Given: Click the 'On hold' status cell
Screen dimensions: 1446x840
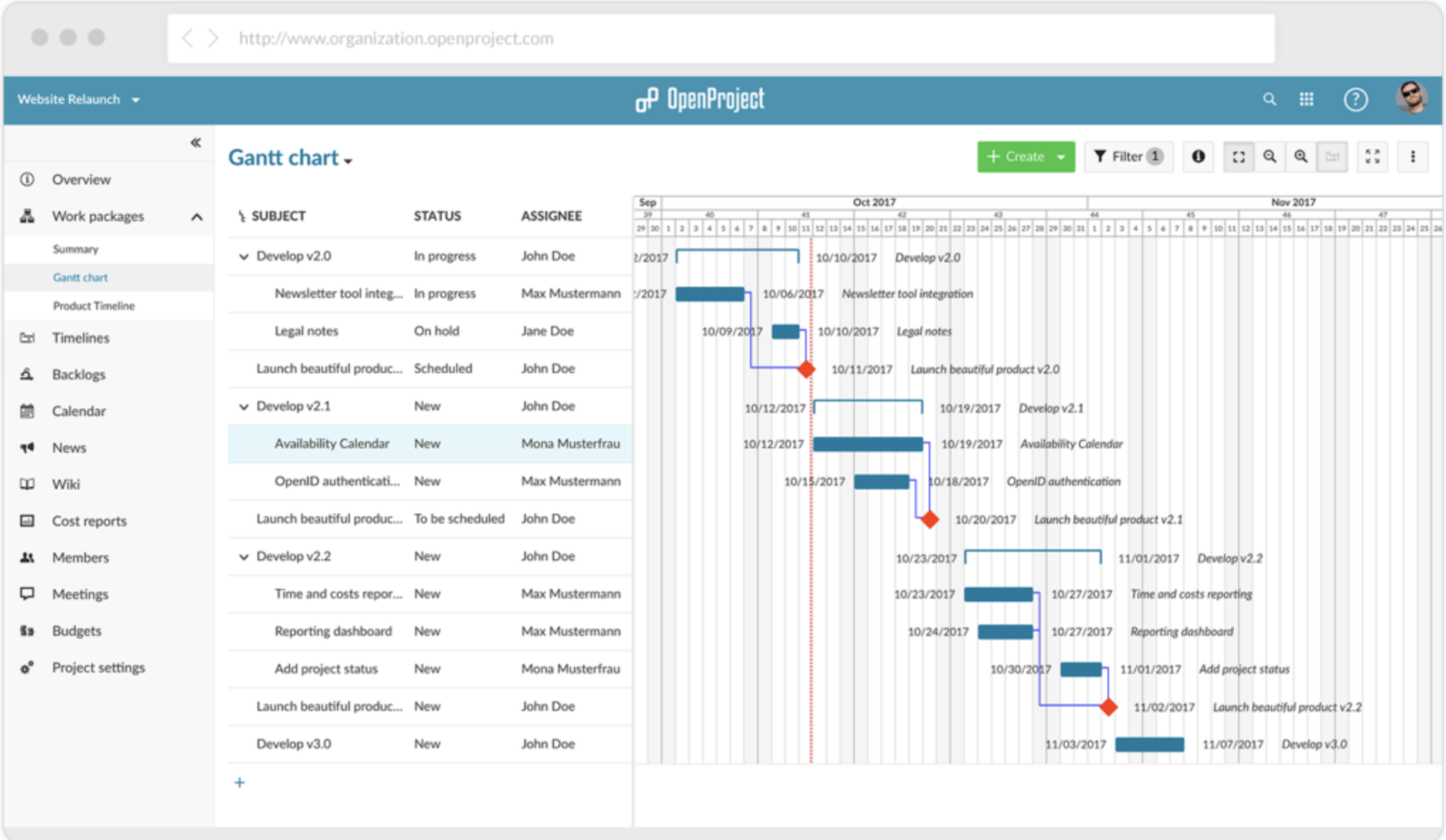Looking at the screenshot, I should (437, 331).
